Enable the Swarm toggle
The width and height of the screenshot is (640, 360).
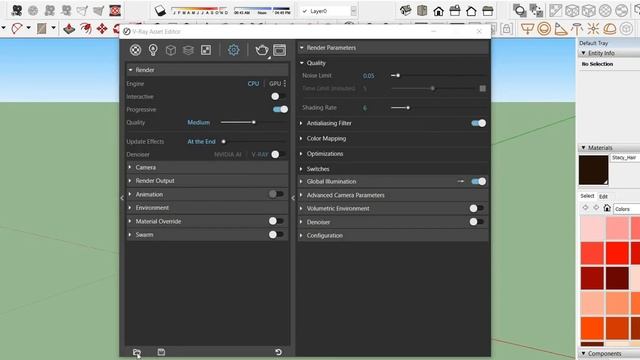[276, 234]
